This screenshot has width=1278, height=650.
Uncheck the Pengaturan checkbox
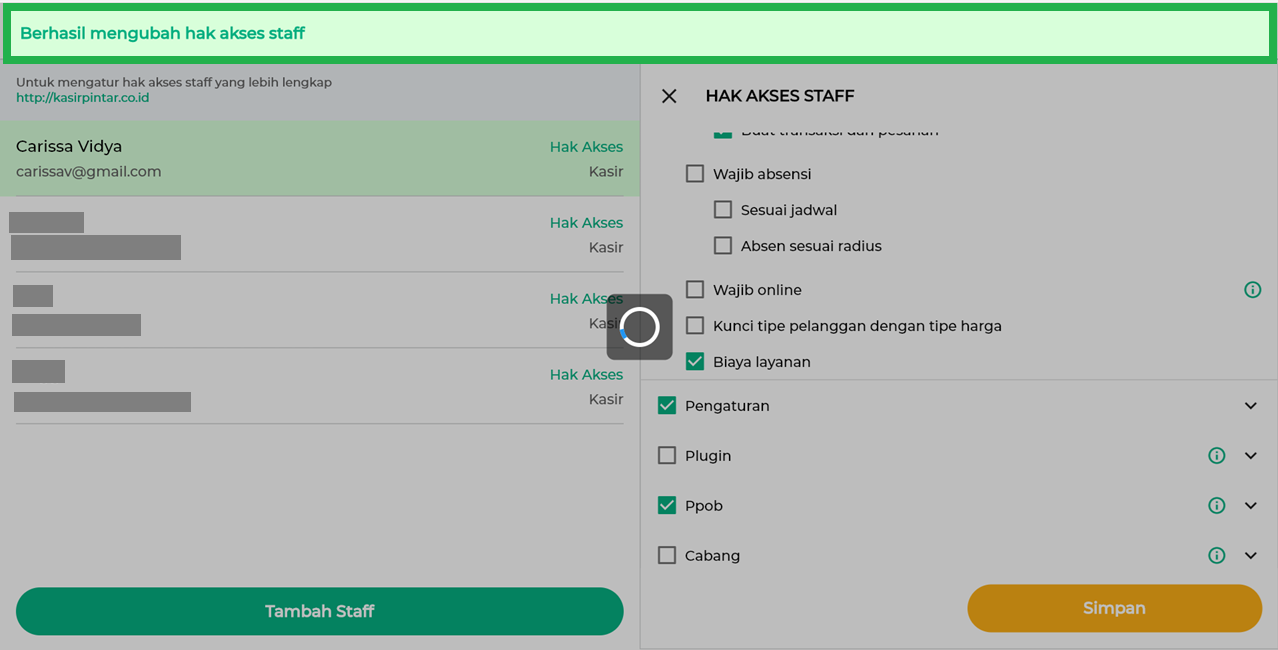click(x=667, y=406)
